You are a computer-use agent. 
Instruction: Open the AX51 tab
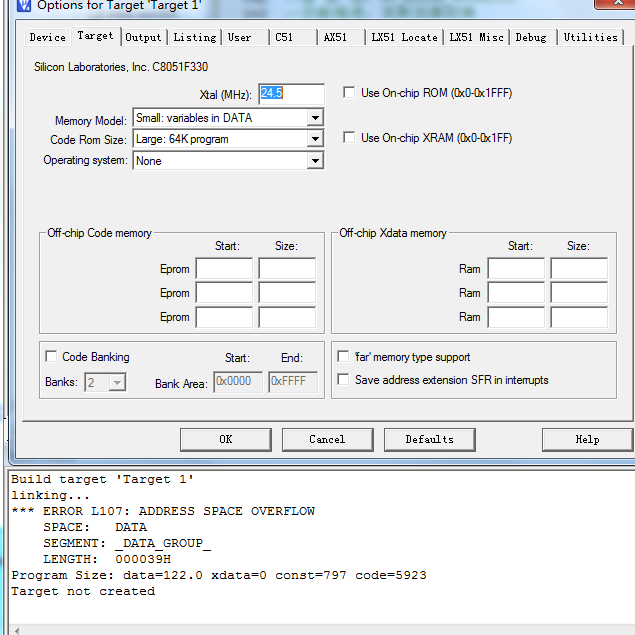click(x=341, y=37)
